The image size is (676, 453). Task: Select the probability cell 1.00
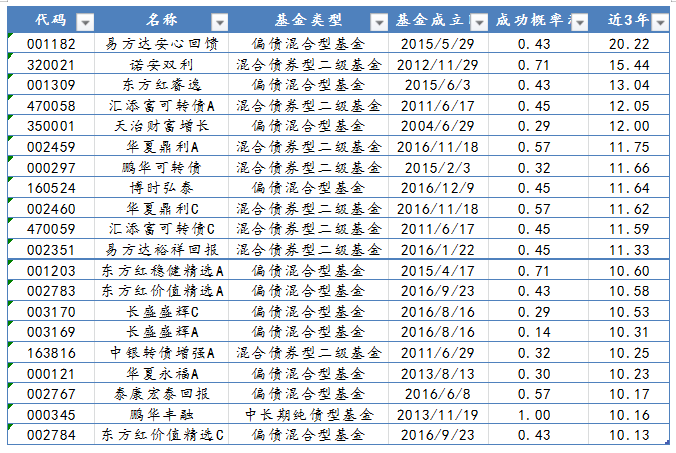pyautogui.click(x=538, y=415)
